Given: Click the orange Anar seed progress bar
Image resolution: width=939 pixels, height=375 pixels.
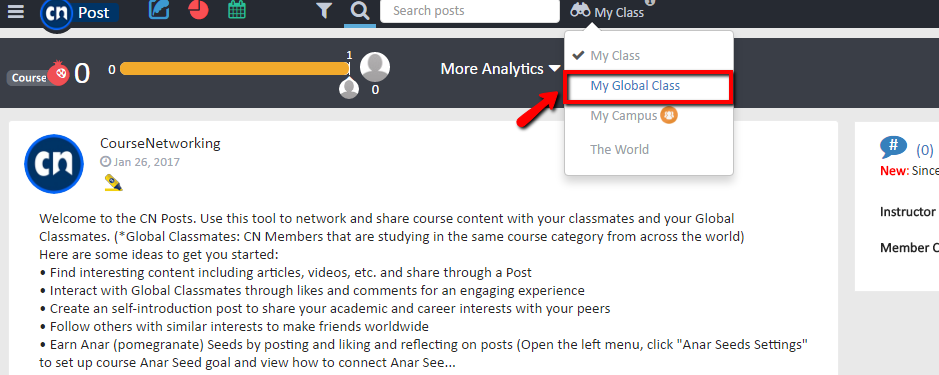Looking at the screenshot, I should pyautogui.click(x=235, y=69).
